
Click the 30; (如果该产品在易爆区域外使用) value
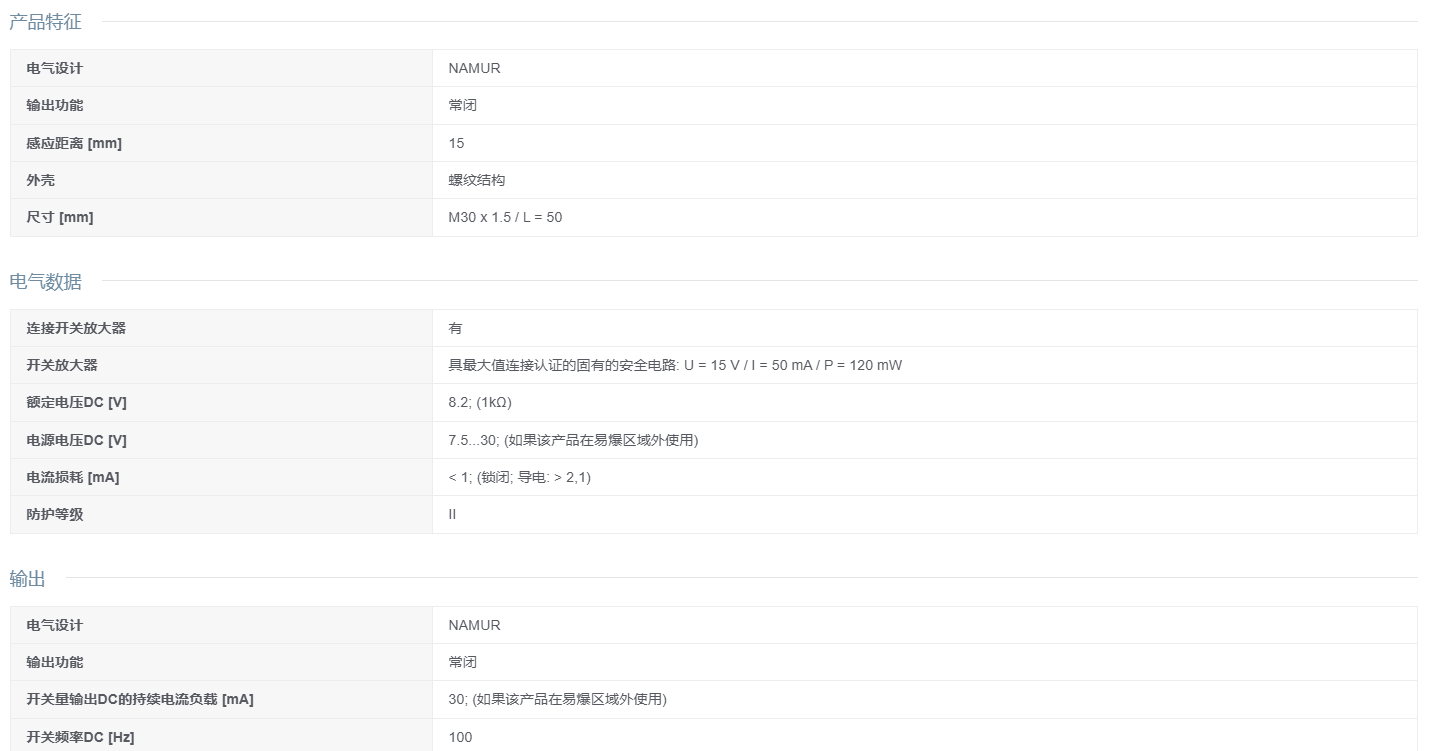pos(557,699)
